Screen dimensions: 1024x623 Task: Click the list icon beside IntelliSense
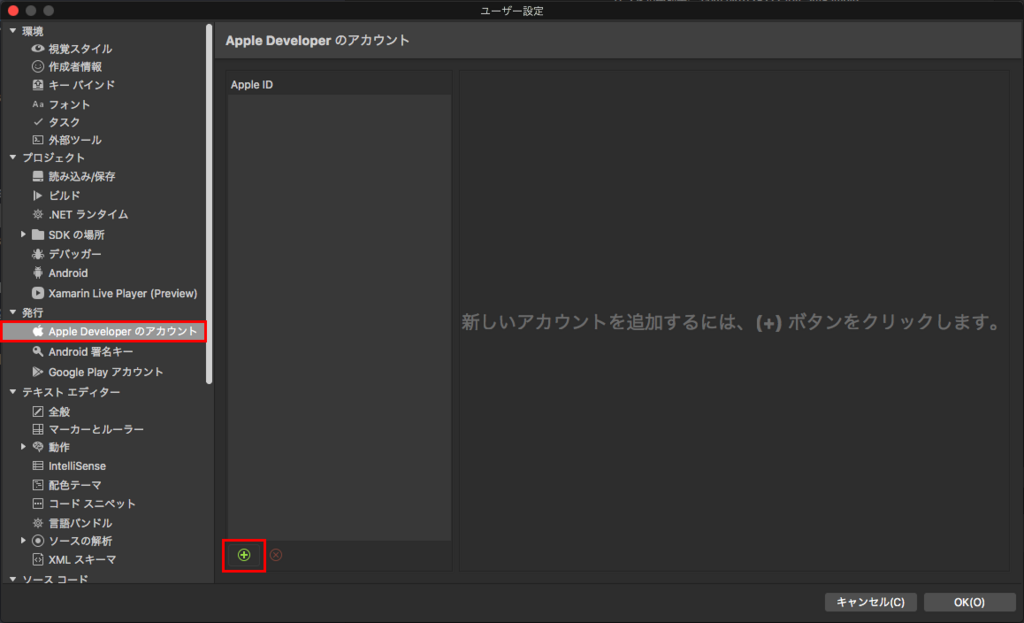[38, 466]
